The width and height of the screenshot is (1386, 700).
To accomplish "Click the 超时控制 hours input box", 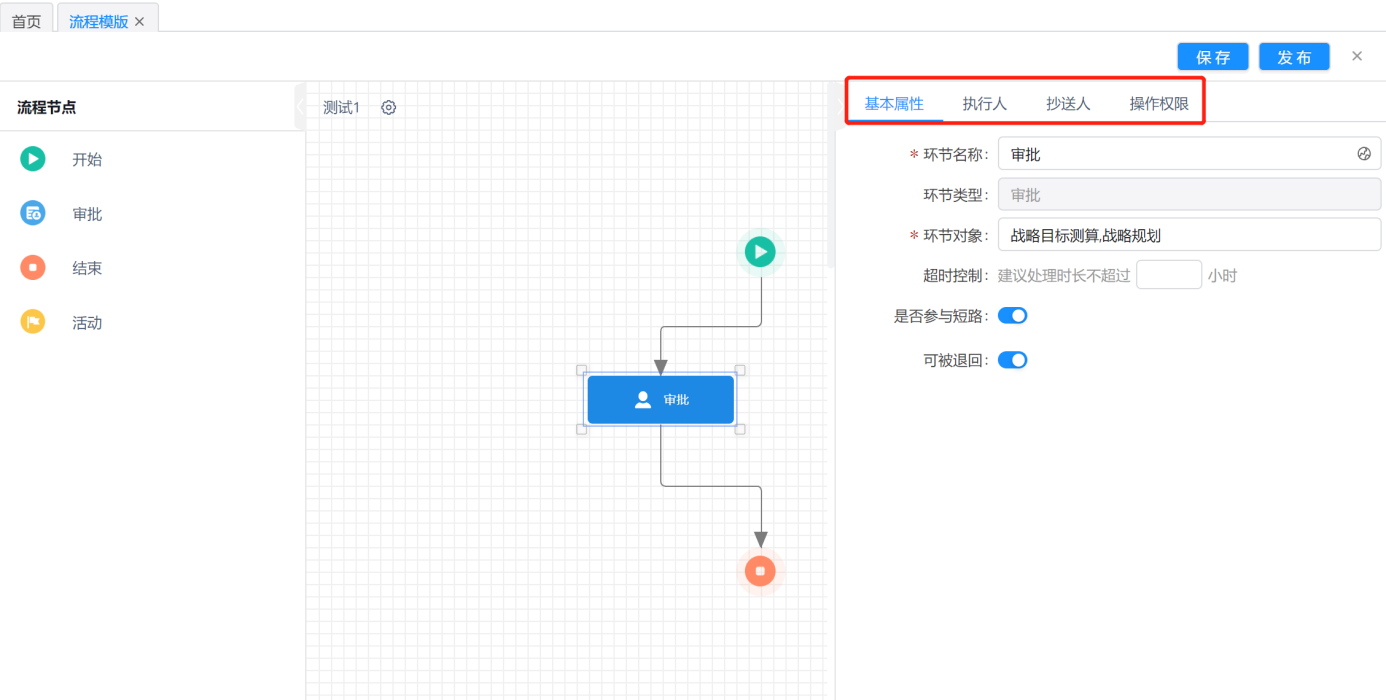I will pyautogui.click(x=1168, y=275).
